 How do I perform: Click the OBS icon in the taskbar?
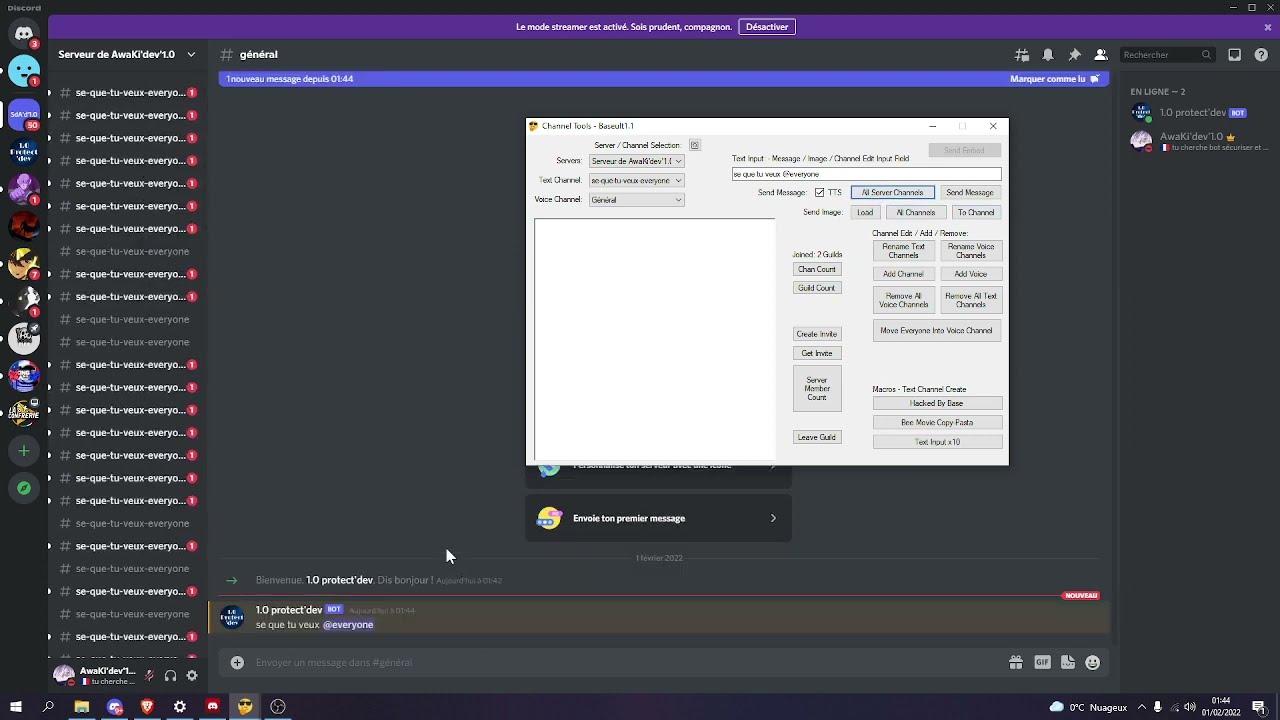click(x=278, y=707)
